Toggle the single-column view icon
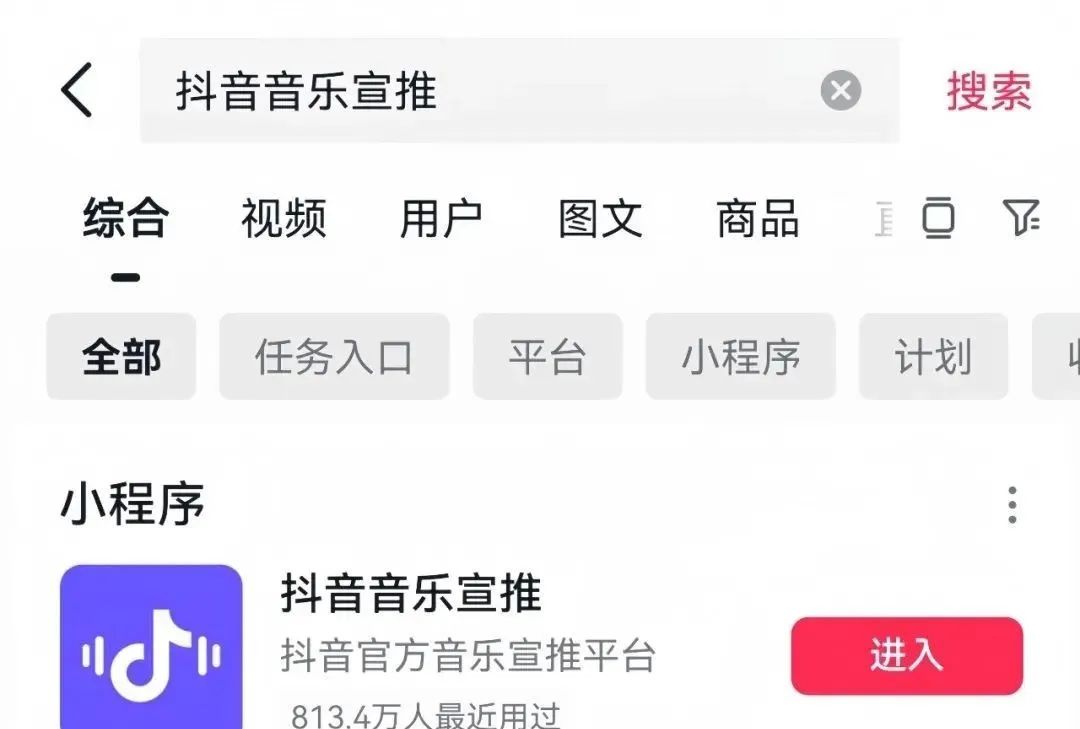 938,218
